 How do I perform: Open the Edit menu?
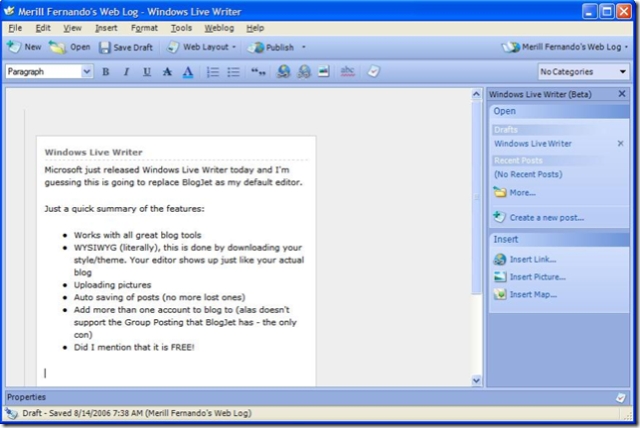coord(43,28)
